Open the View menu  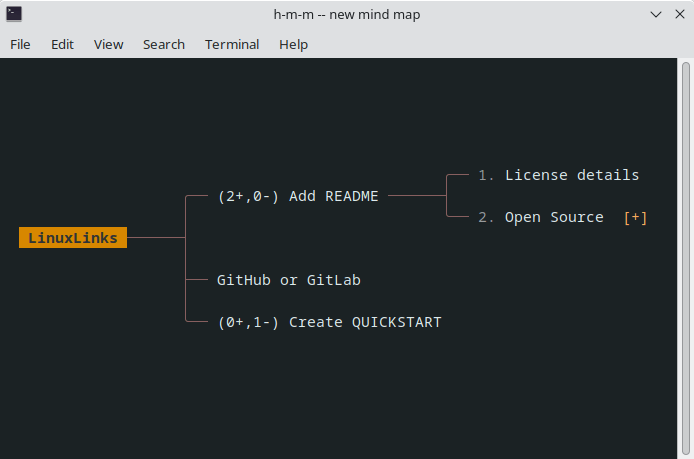[109, 44]
